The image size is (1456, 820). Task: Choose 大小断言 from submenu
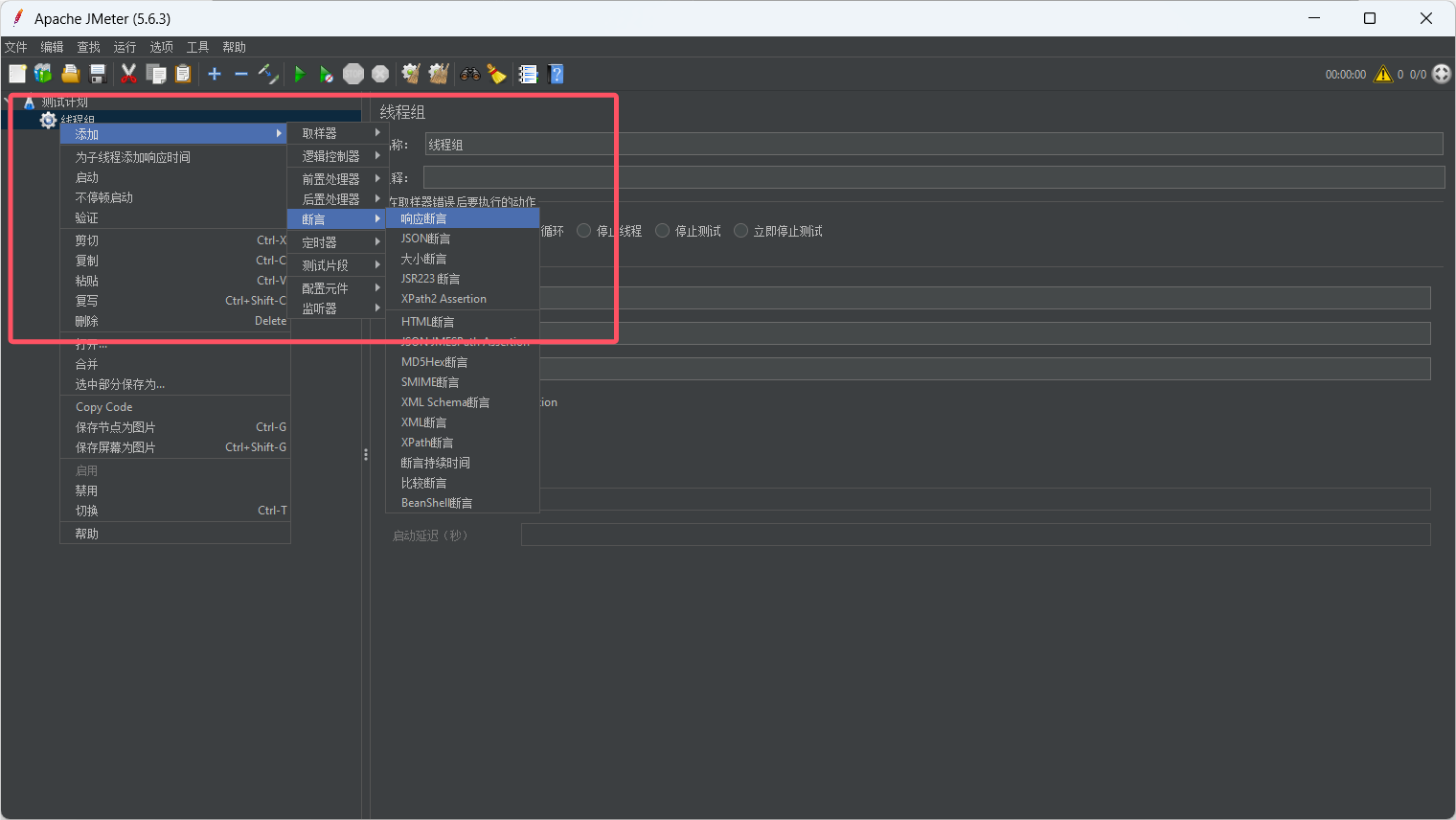[x=463, y=259]
